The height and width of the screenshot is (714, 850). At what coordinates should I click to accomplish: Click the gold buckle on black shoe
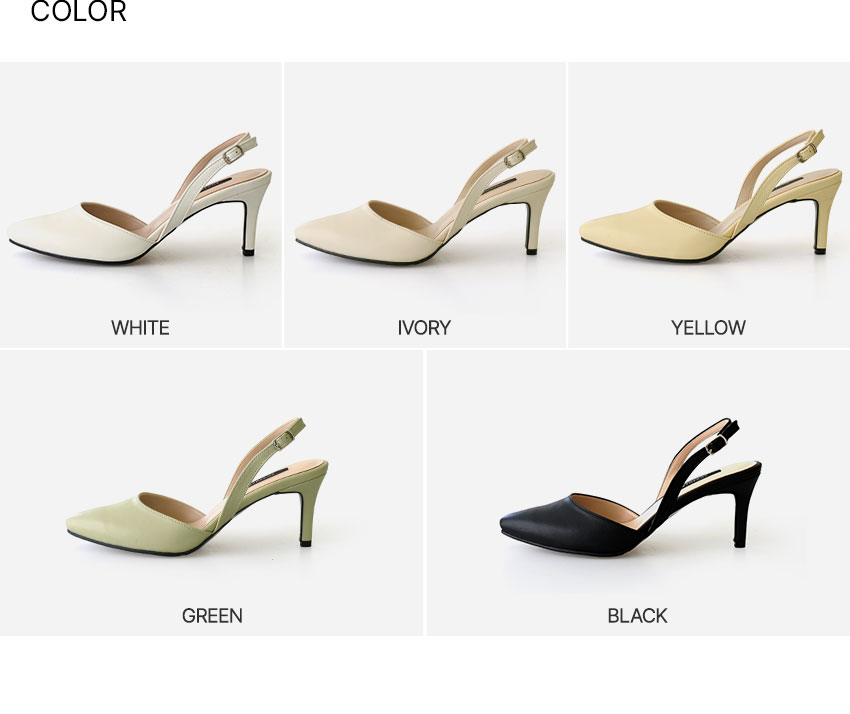pyautogui.click(x=716, y=446)
